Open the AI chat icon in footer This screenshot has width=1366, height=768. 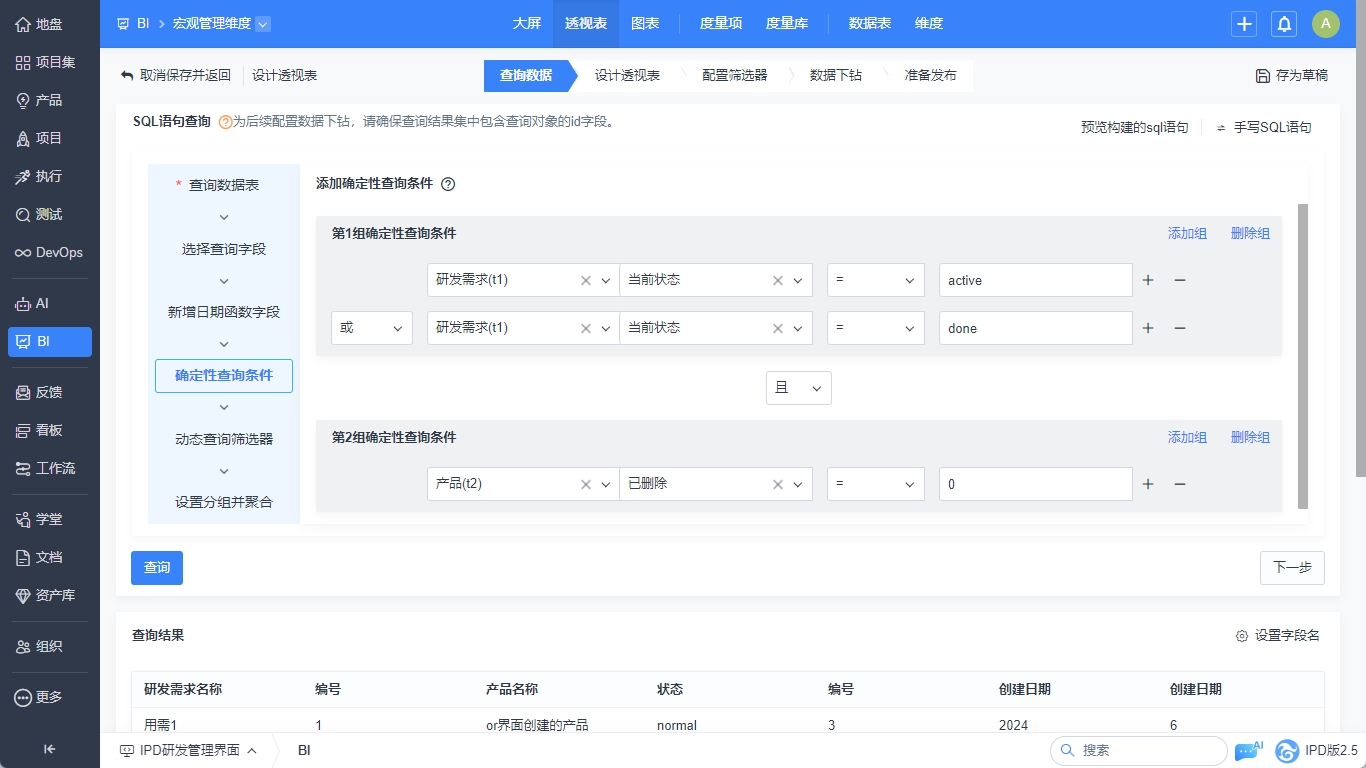click(1248, 750)
